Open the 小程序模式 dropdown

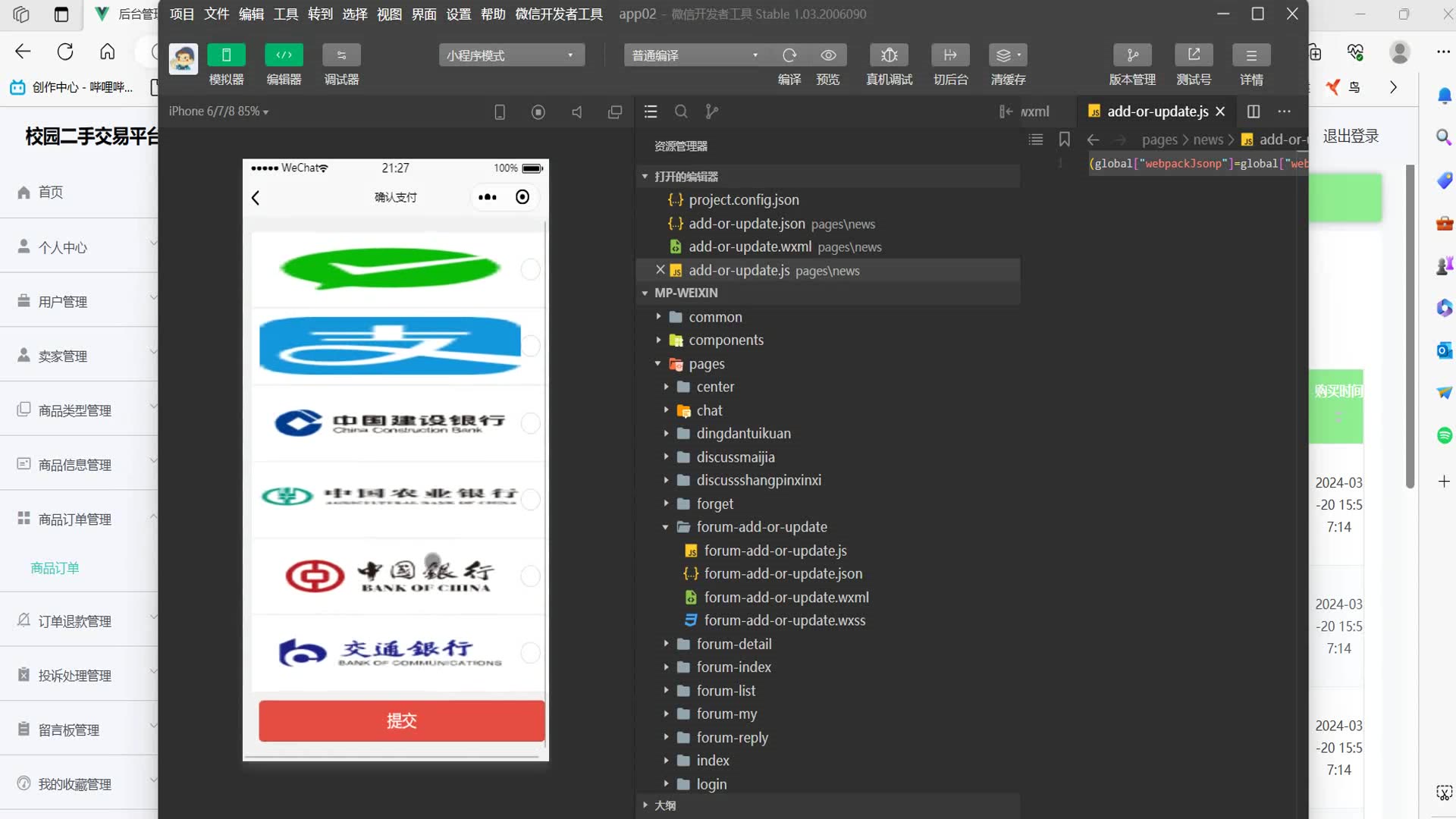coord(512,55)
